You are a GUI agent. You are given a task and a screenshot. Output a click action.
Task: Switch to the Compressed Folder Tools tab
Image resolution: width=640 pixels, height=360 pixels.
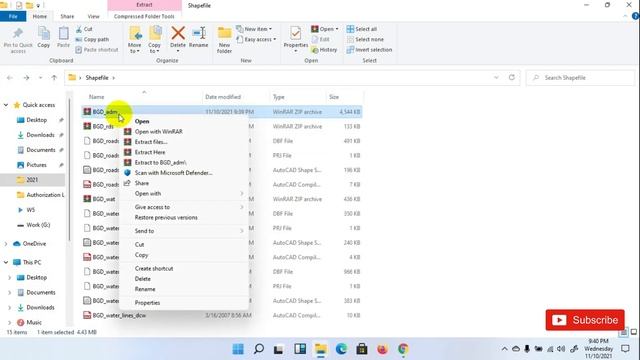tap(144, 16)
